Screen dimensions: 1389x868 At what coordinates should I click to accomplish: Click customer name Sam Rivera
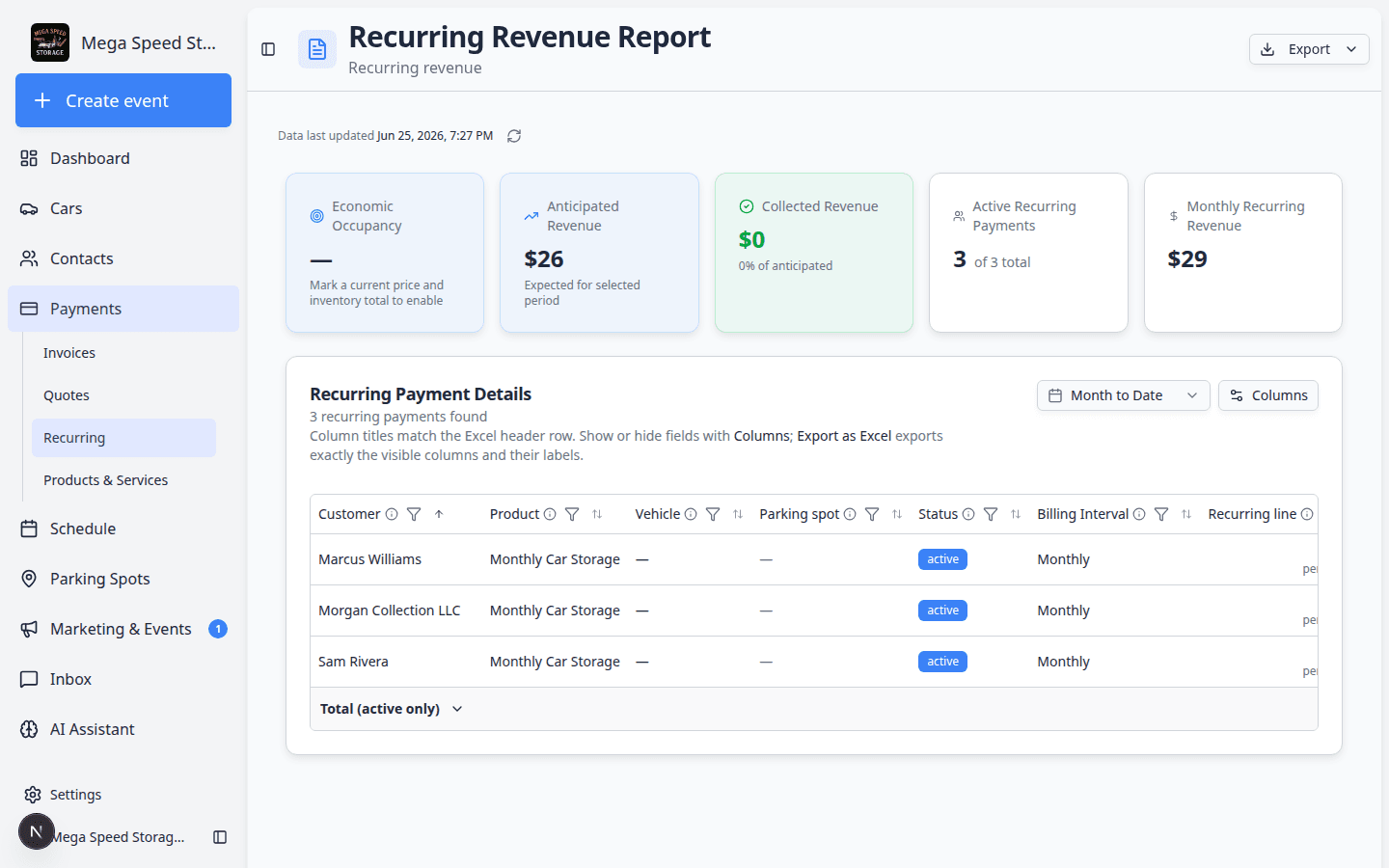[x=353, y=662]
